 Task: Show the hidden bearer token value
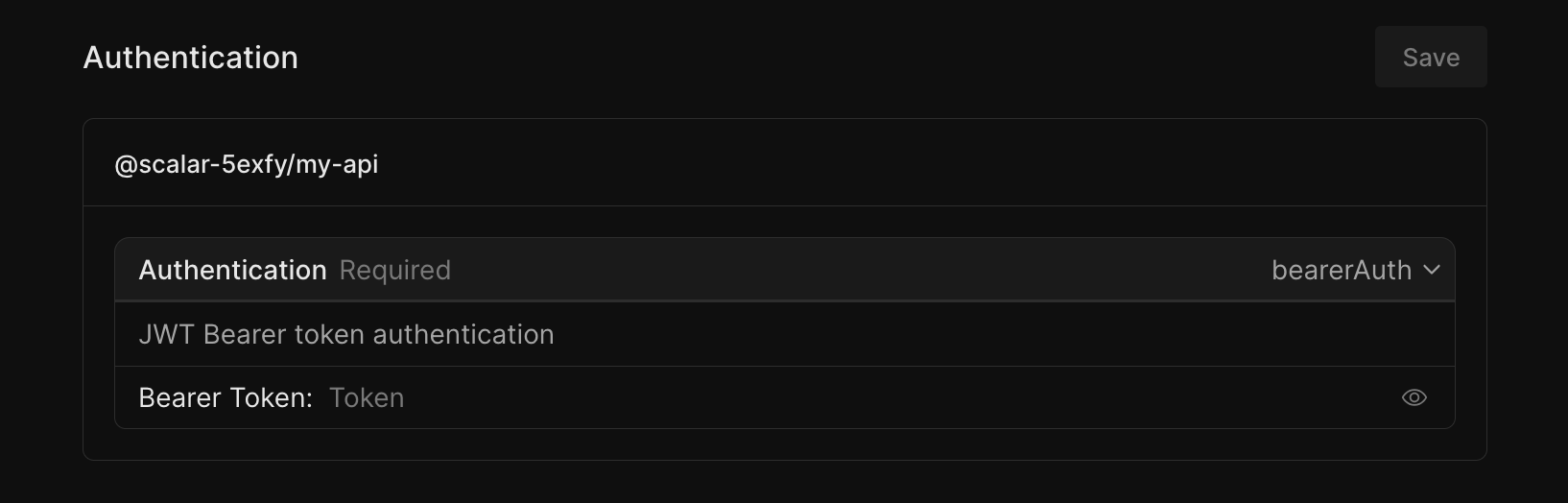(x=1414, y=397)
